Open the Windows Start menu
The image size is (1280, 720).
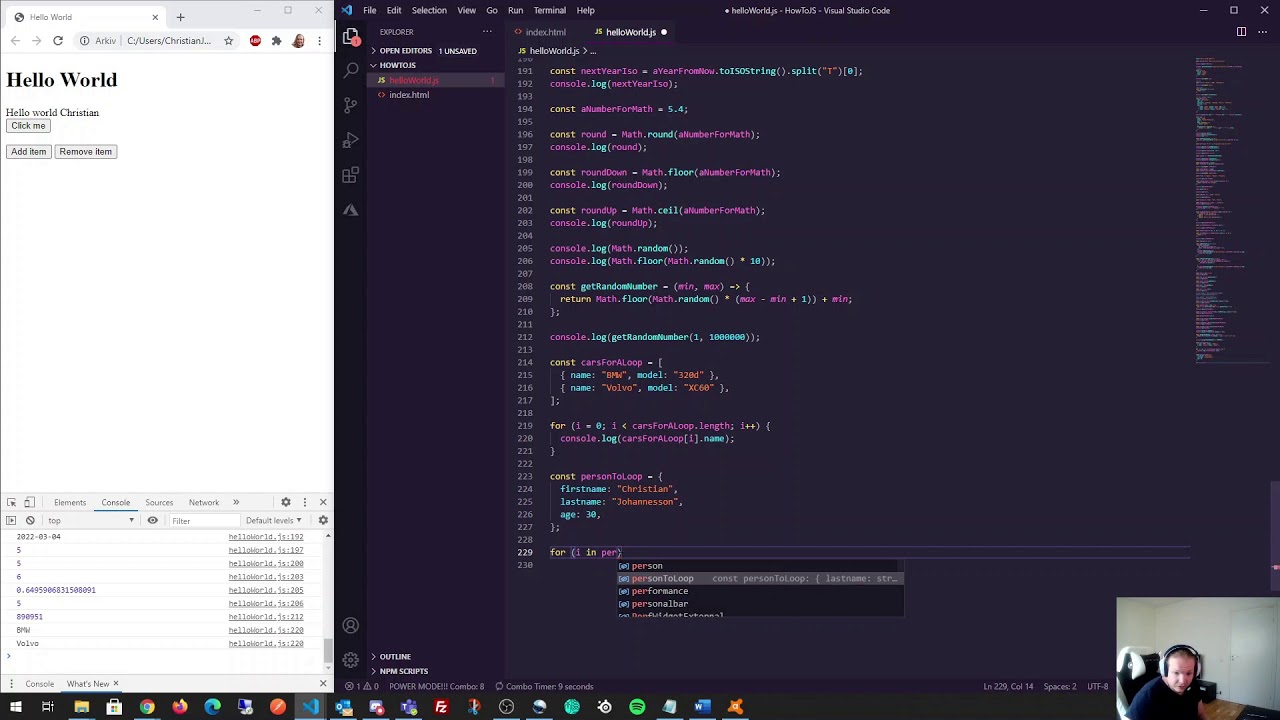(x=15, y=707)
